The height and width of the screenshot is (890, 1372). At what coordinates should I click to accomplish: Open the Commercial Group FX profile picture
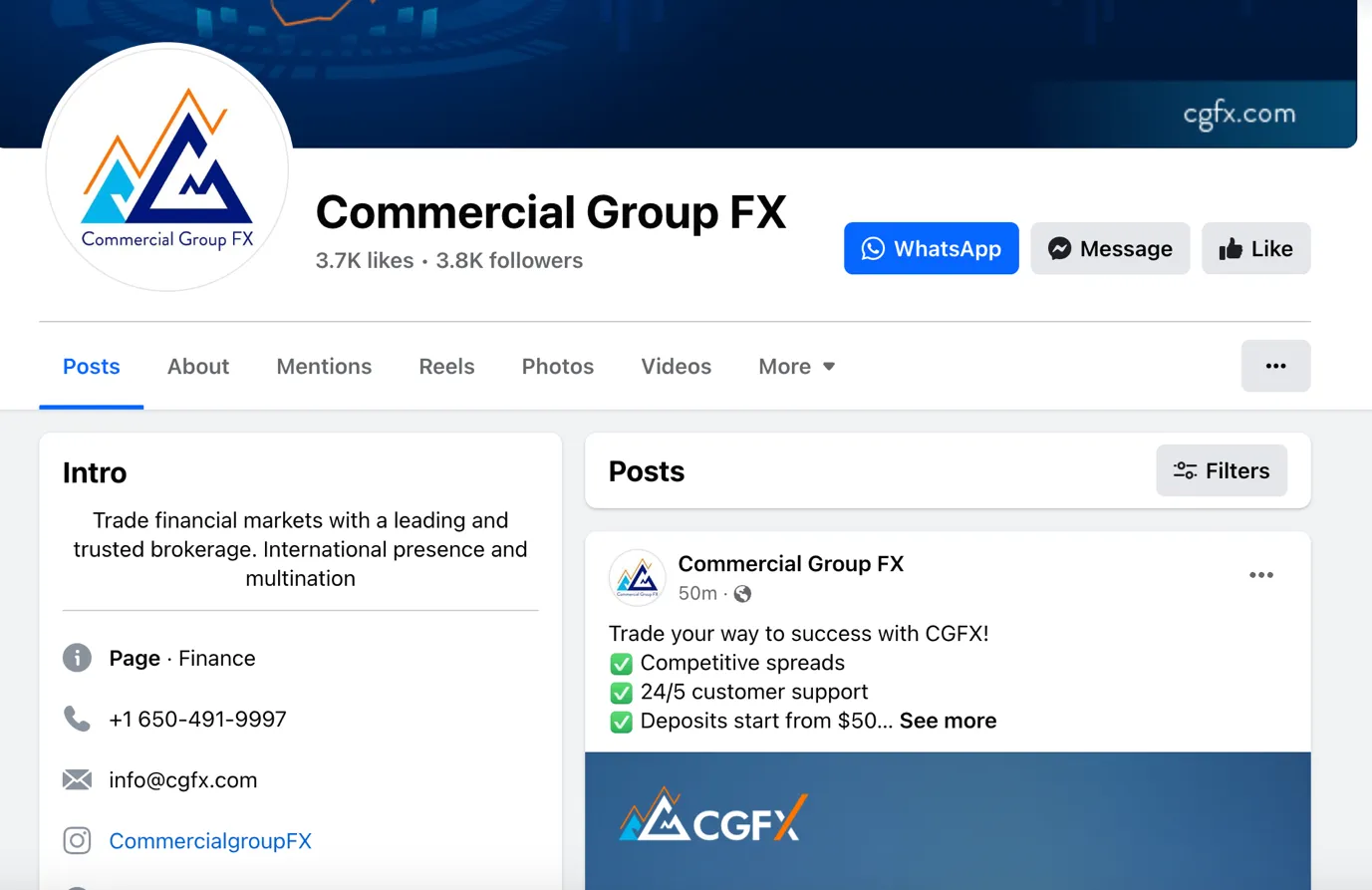[x=167, y=167]
